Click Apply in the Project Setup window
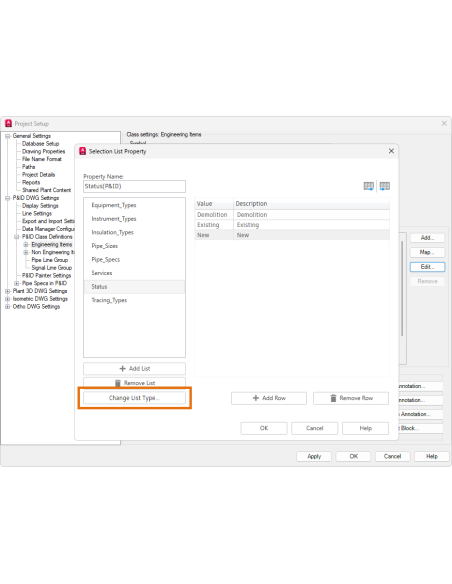 pos(314,457)
